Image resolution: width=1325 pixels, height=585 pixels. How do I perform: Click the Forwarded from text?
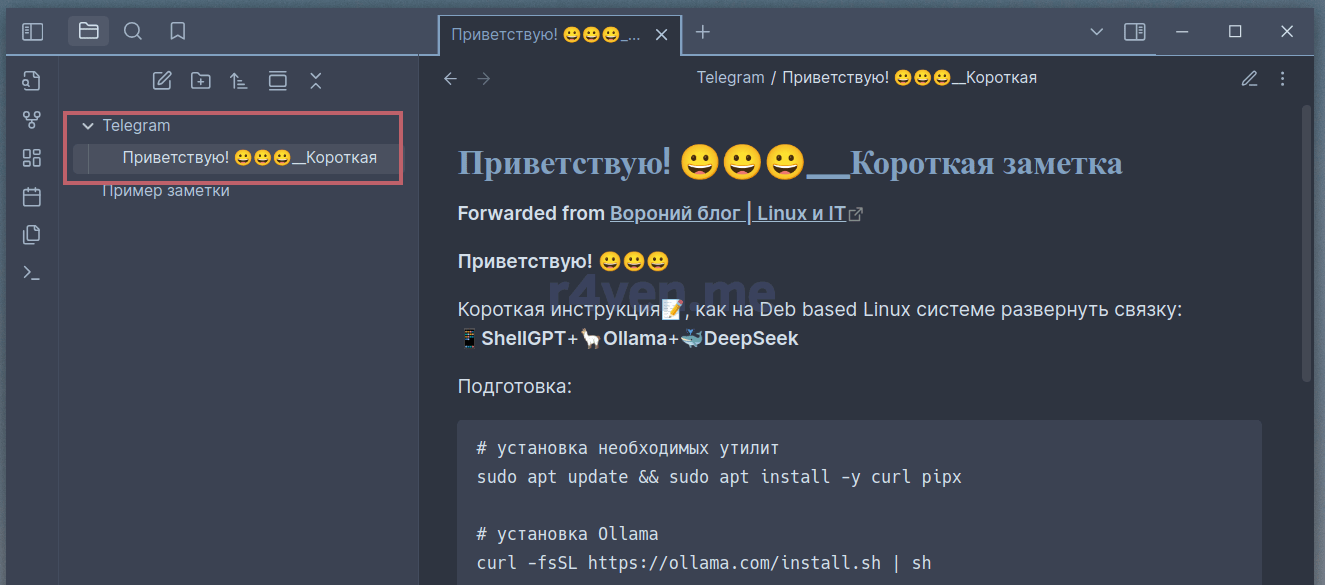point(531,213)
